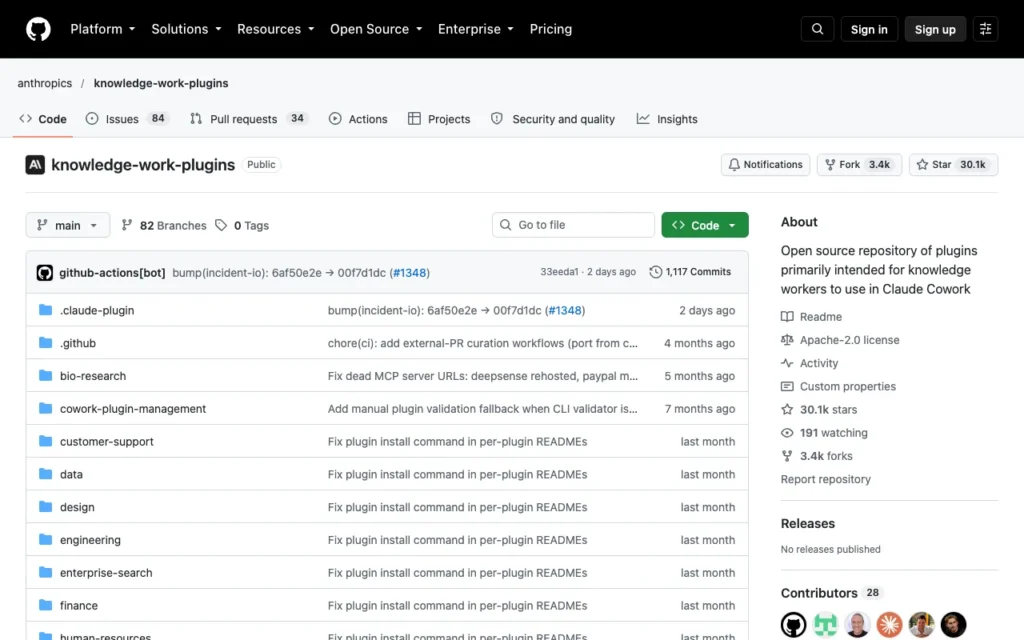1024x640 pixels.
Task: Open Security and quality tab
Action: [552, 119]
